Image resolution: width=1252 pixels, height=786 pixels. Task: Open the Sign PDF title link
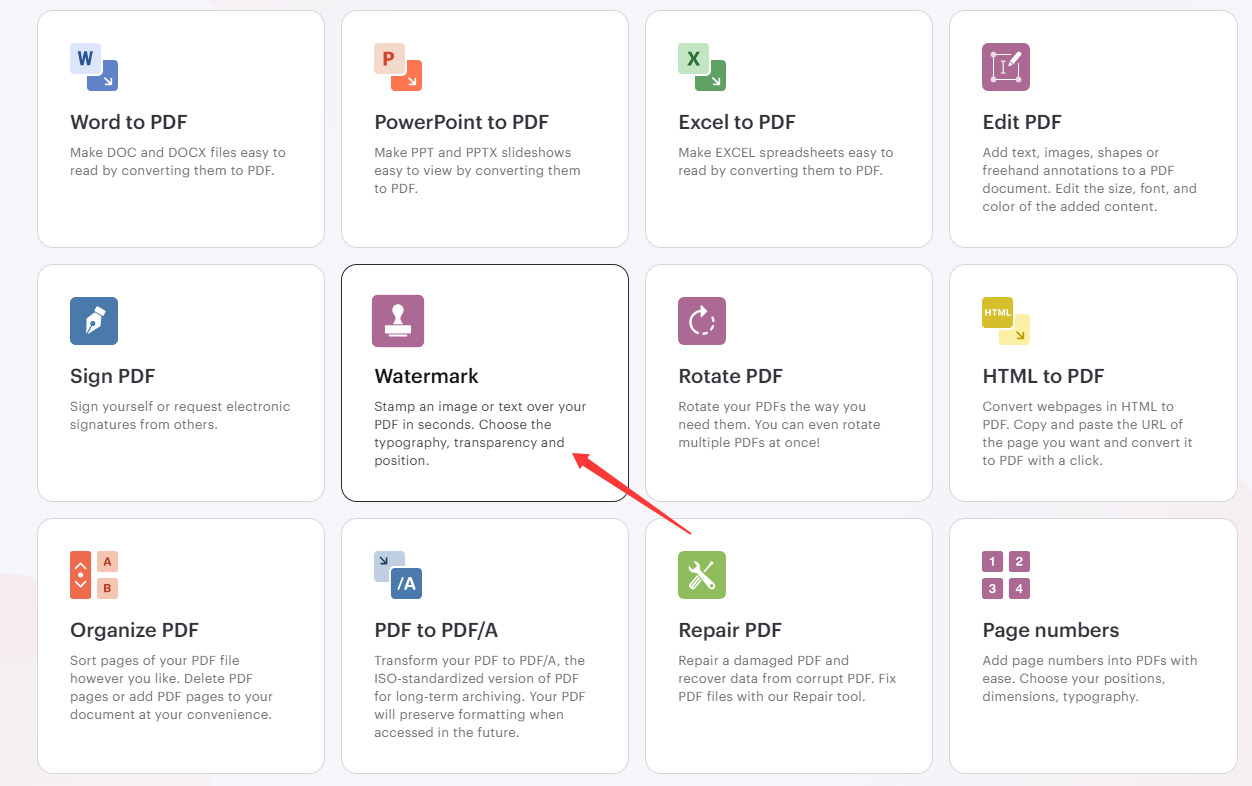pos(113,376)
